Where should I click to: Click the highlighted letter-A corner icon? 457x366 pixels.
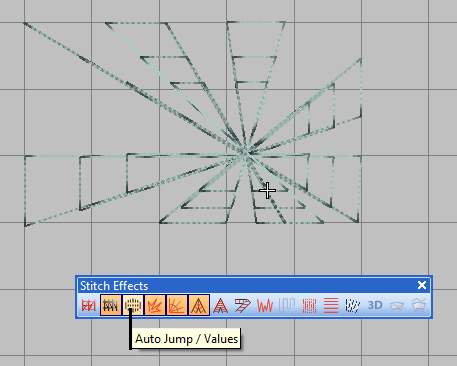(199, 305)
